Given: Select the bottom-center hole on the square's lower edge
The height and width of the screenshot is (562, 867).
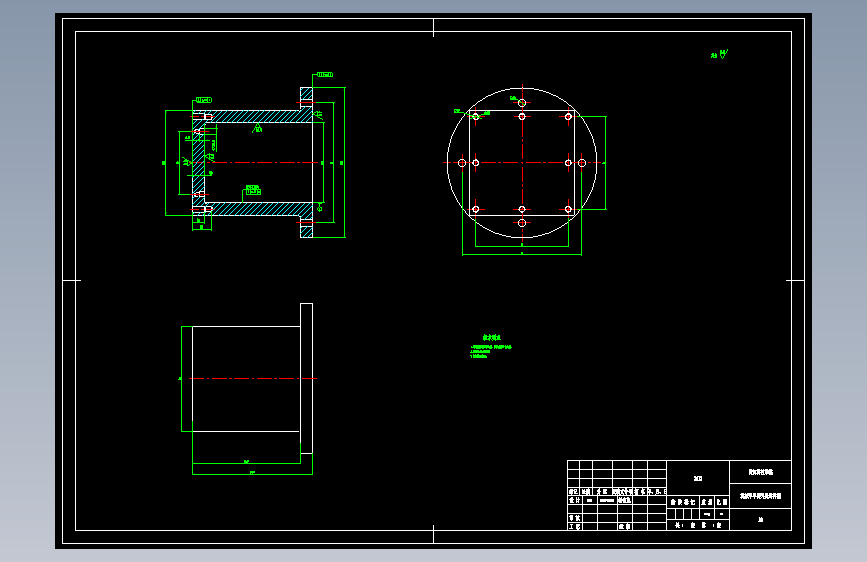Looking at the screenshot, I should pyautogui.click(x=522, y=209).
